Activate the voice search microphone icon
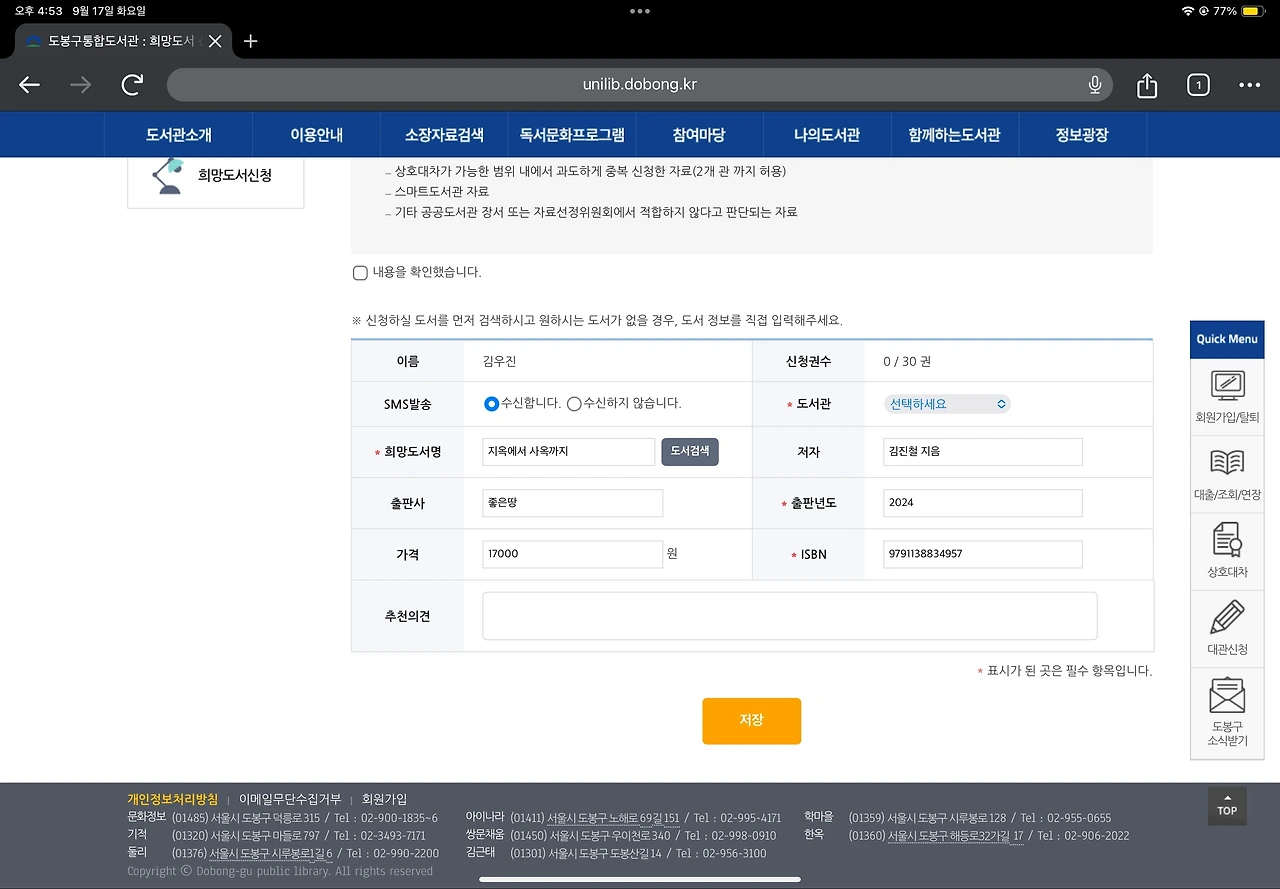 coord(1094,84)
